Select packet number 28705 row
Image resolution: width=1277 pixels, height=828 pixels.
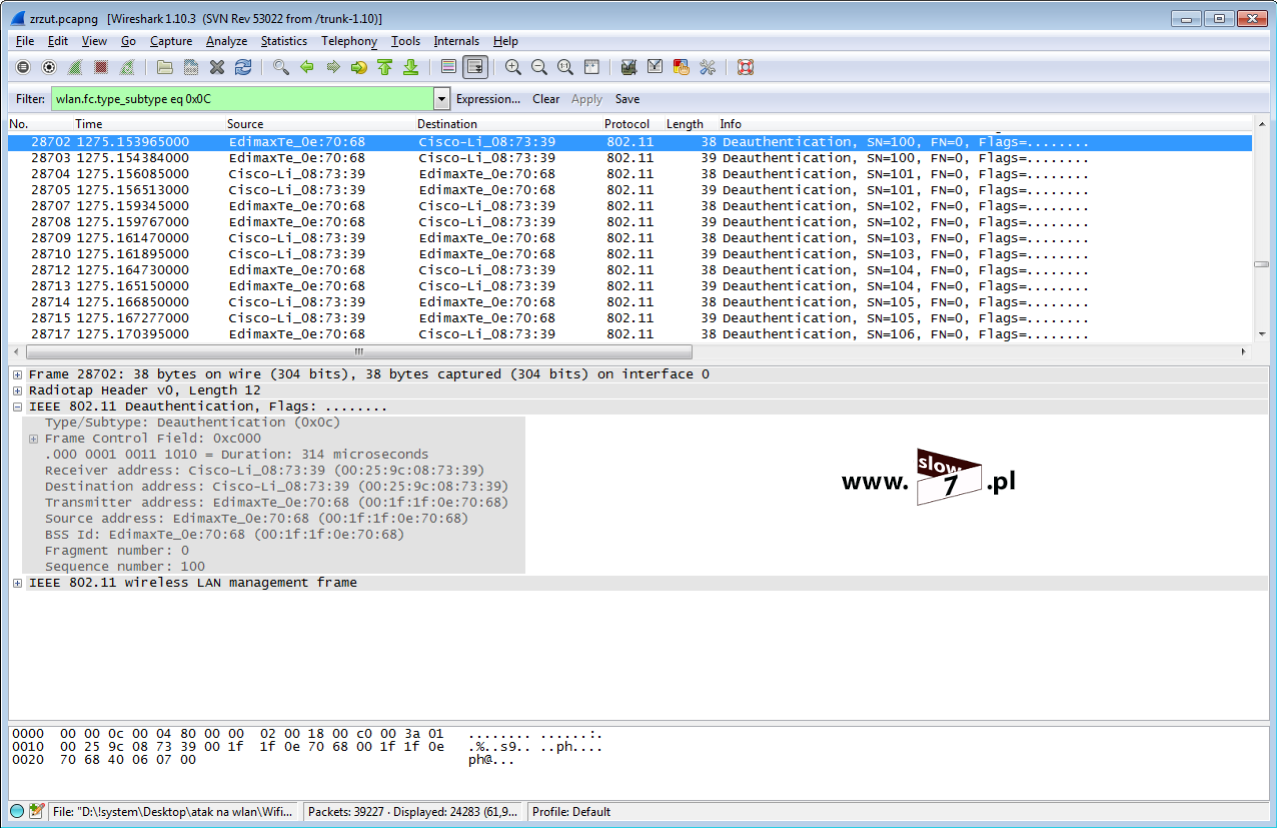coord(630,190)
